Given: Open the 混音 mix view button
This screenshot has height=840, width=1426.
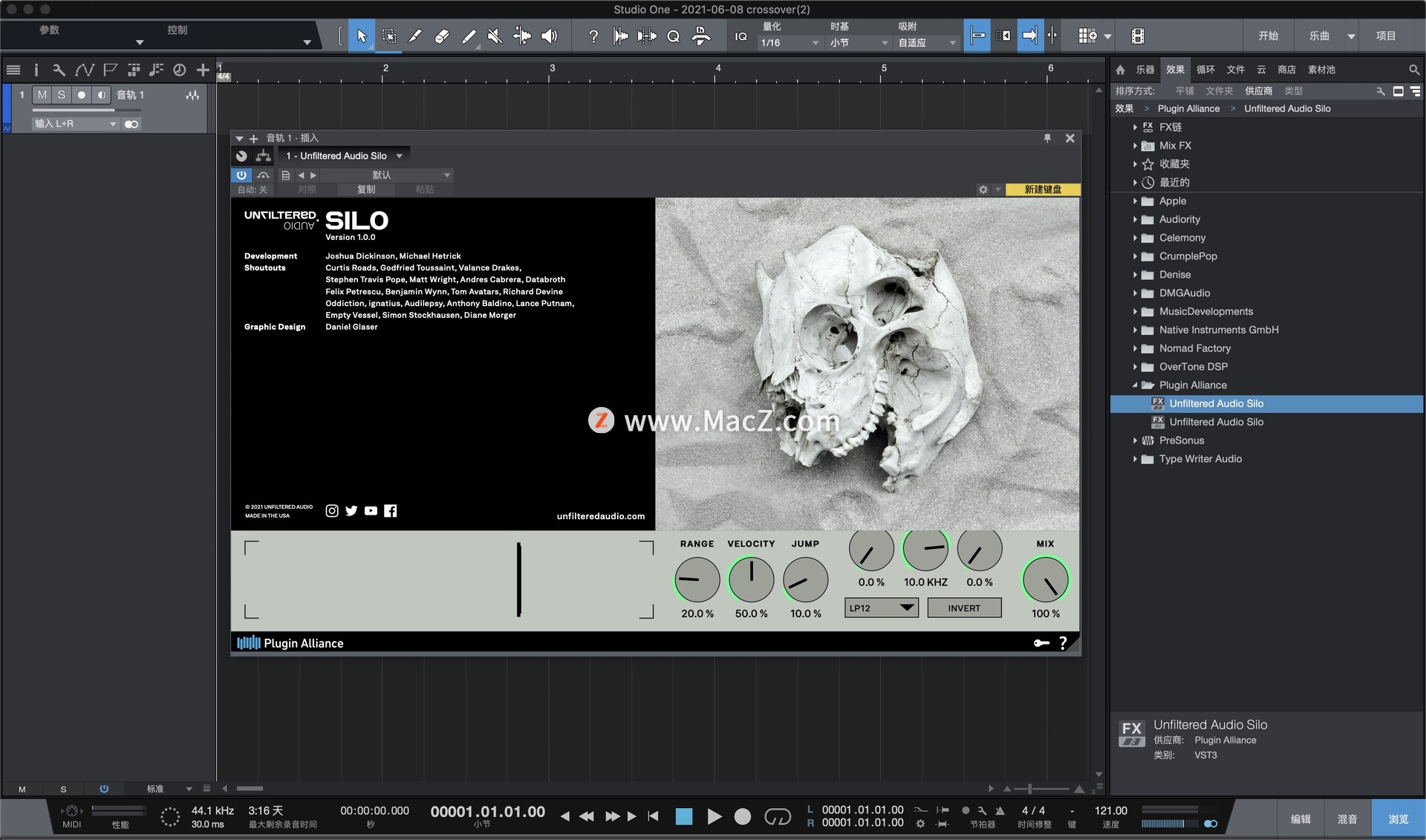Looking at the screenshot, I should coord(1347,818).
